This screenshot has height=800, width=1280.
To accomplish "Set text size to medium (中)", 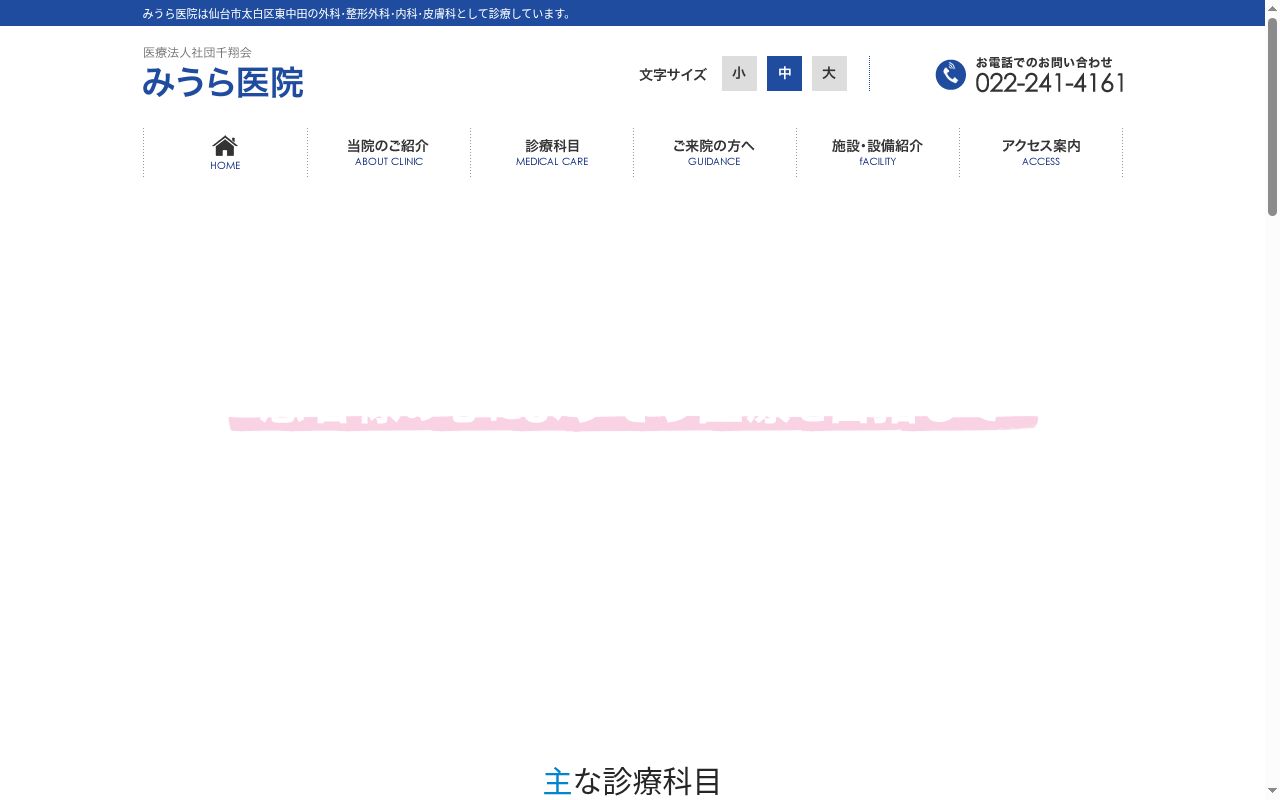I will click(784, 74).
